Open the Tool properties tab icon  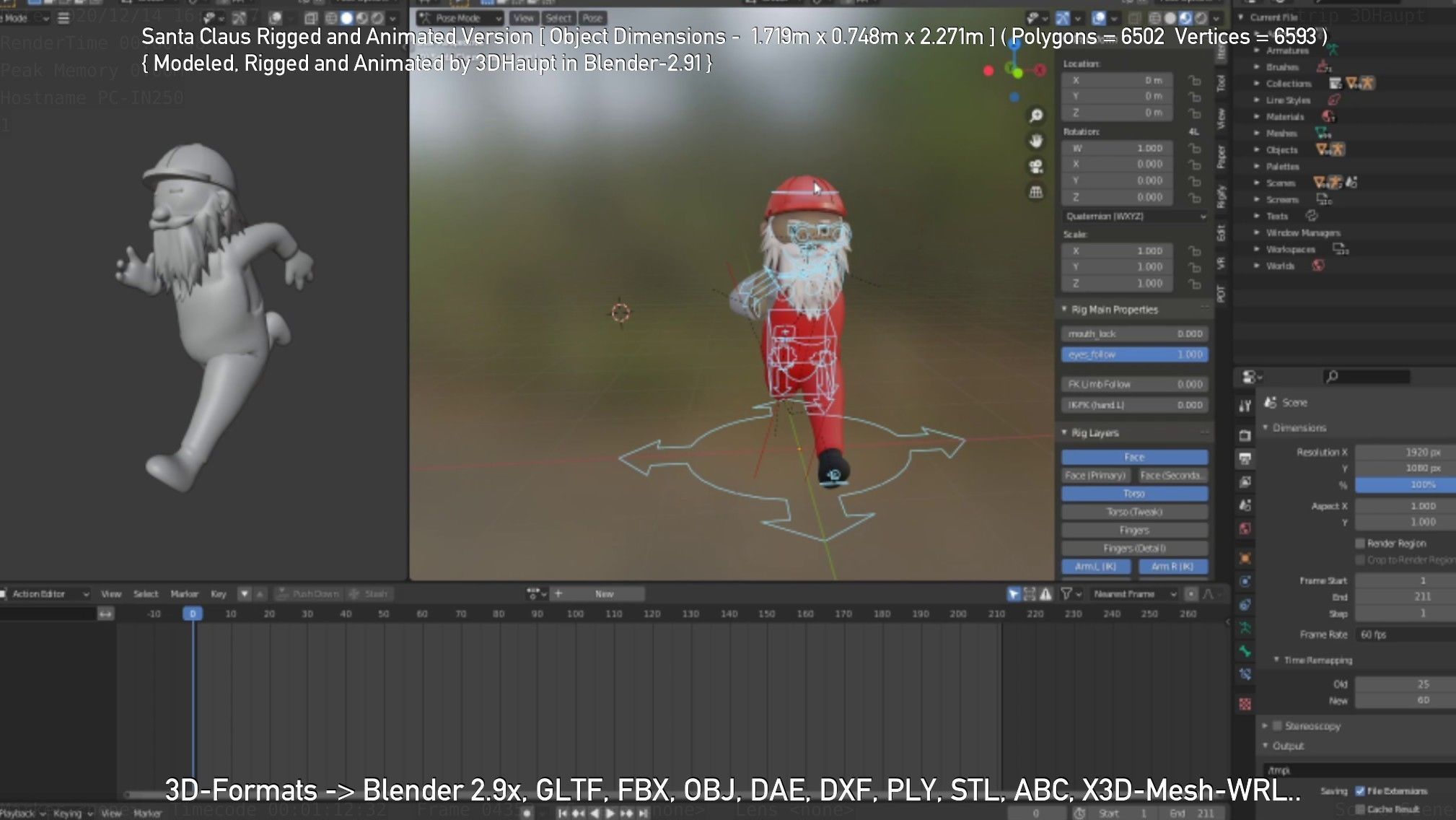1245,406
